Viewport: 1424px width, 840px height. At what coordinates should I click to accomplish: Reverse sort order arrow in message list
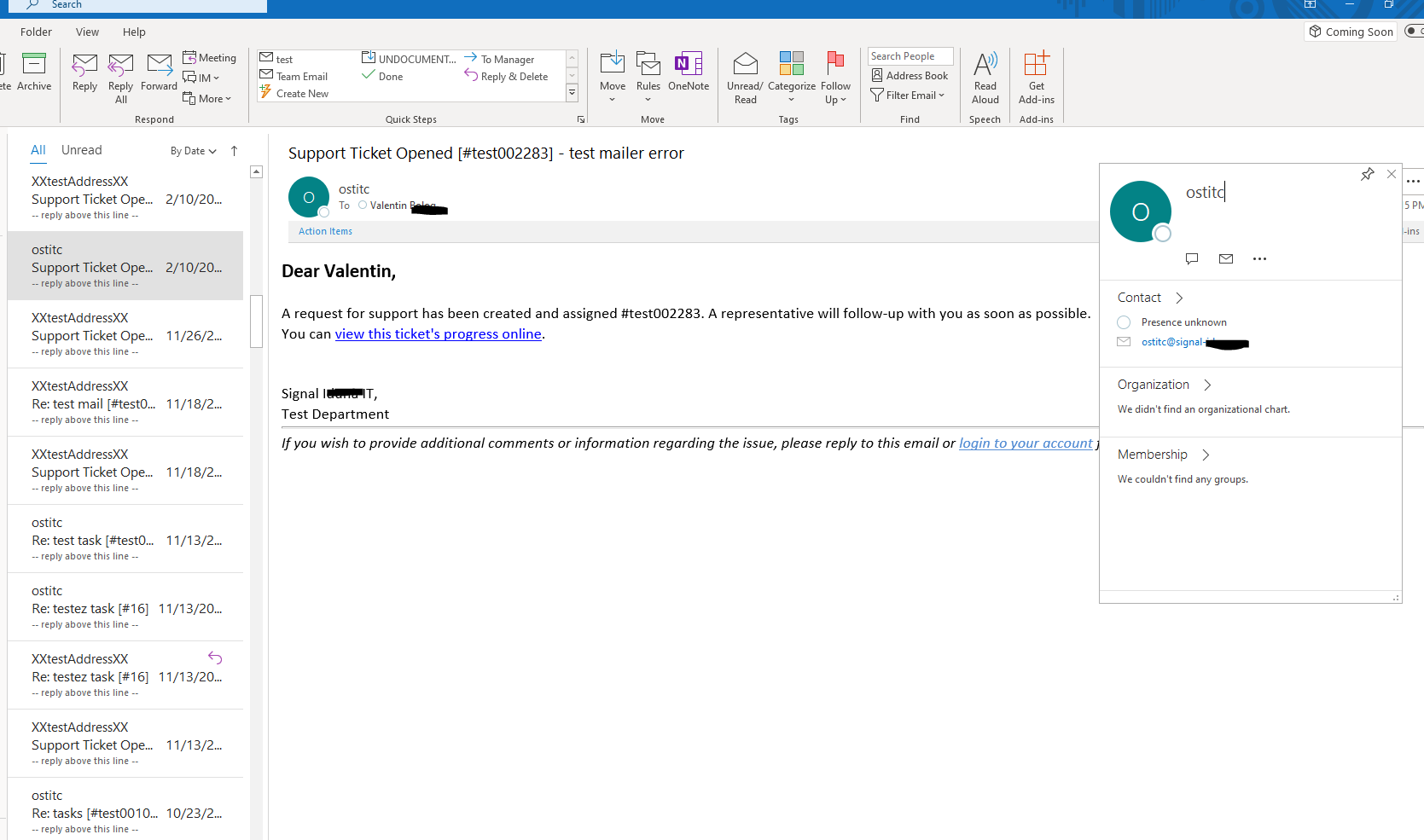click(234, 151)
